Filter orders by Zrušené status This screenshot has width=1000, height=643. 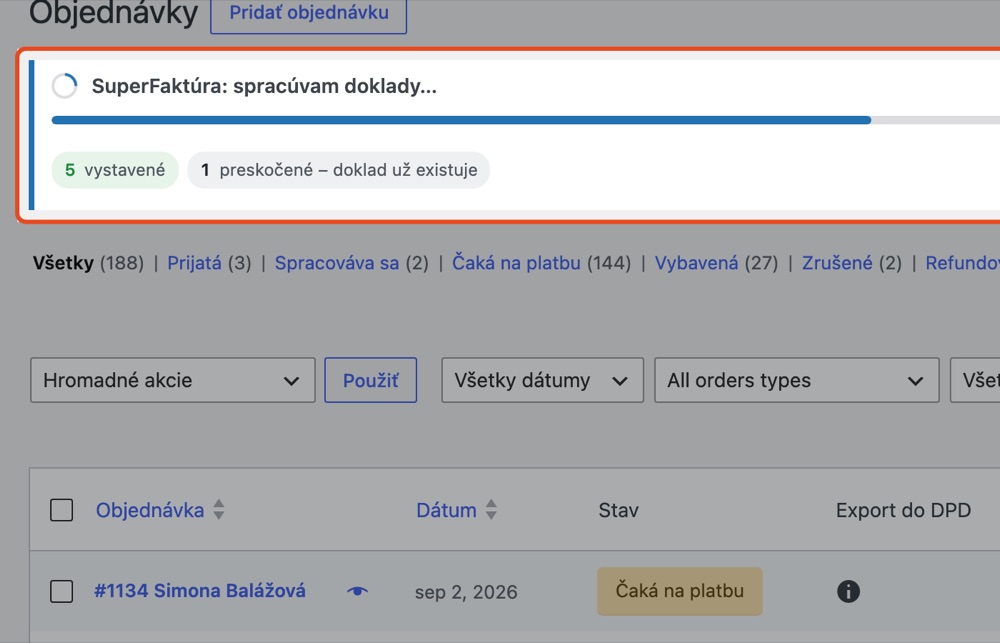(x=837, y=263)
